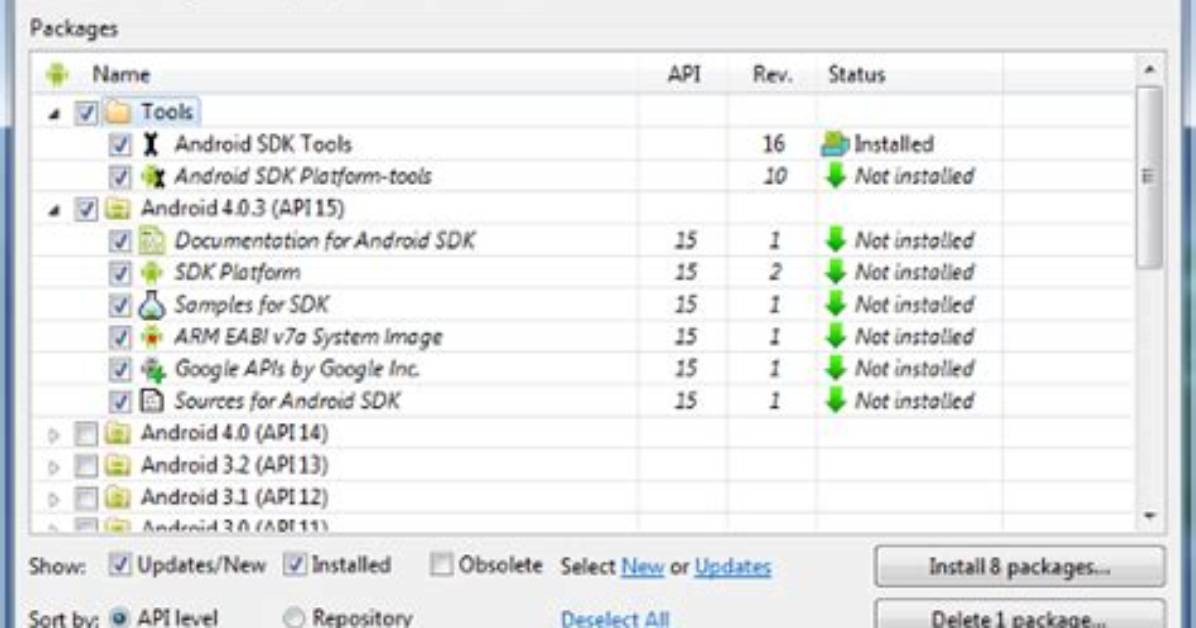Uncheck the Android SDK Platform-tools checkbox
This screenshot has height=628, width=1196.
click(120, 177)
